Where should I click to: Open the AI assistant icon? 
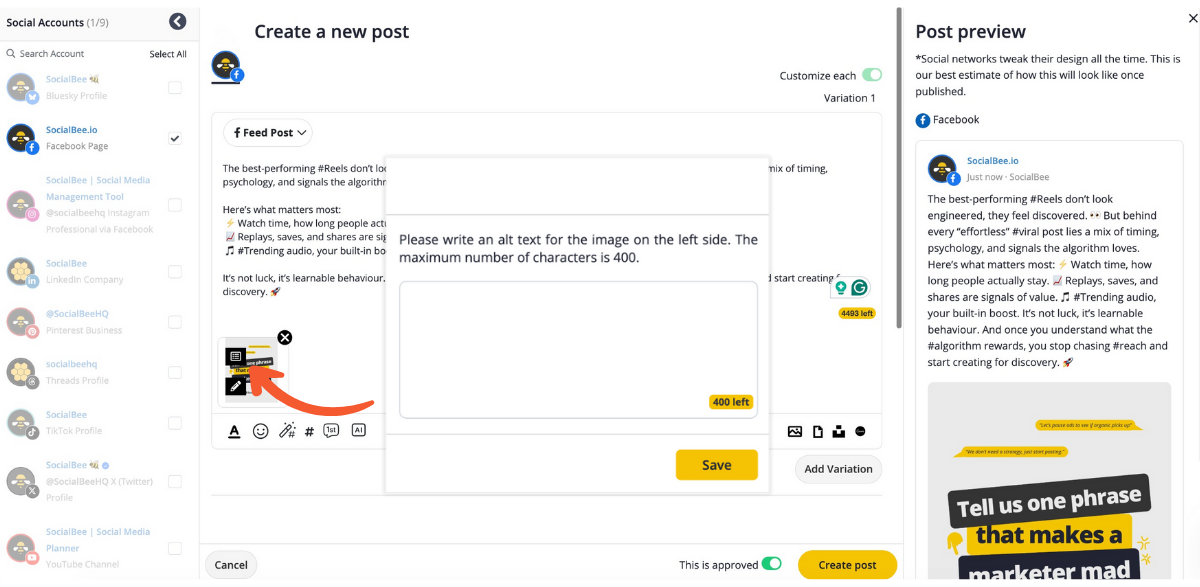pos(358,430)
